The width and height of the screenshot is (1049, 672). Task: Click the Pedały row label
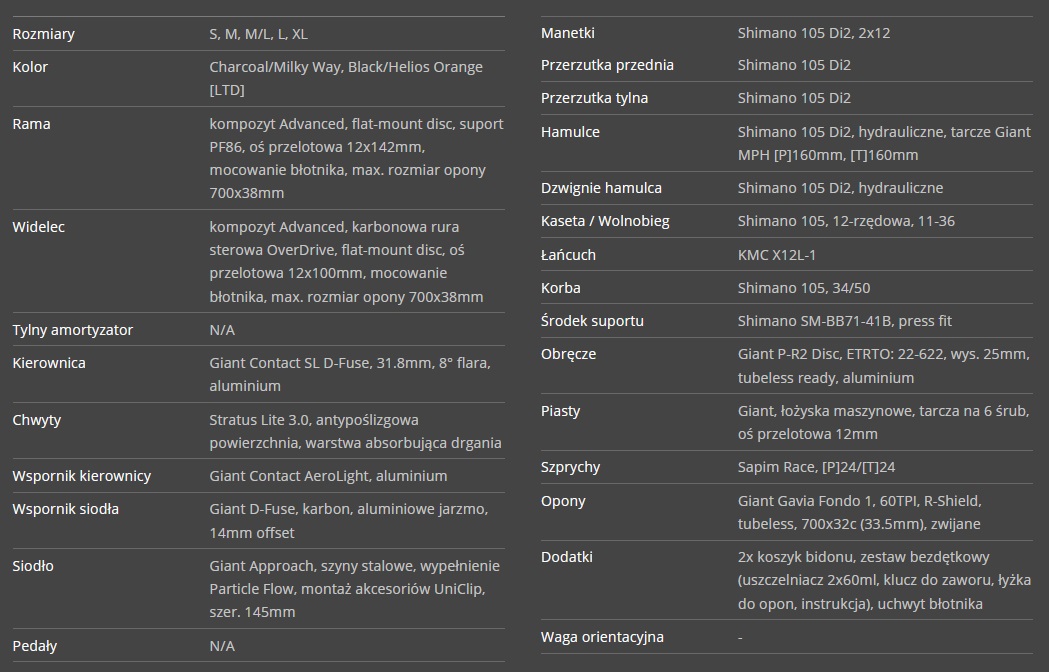35,646
